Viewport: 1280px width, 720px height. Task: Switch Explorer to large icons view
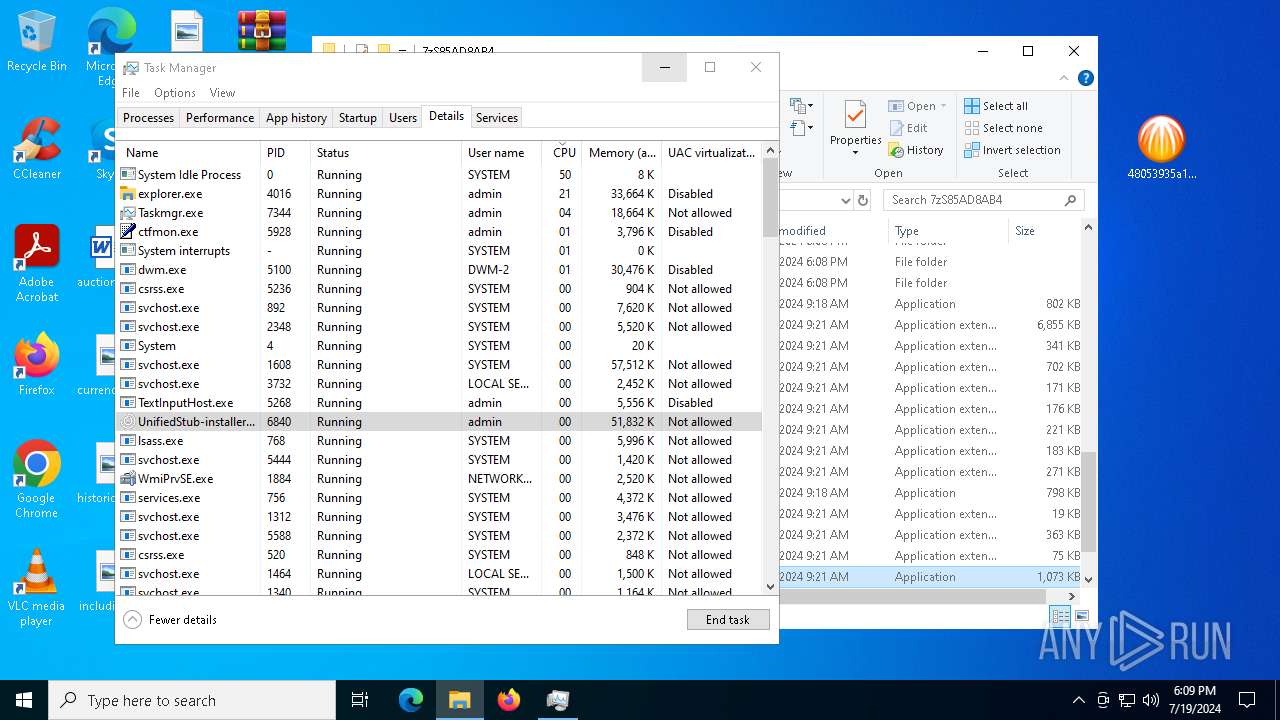1081,616
